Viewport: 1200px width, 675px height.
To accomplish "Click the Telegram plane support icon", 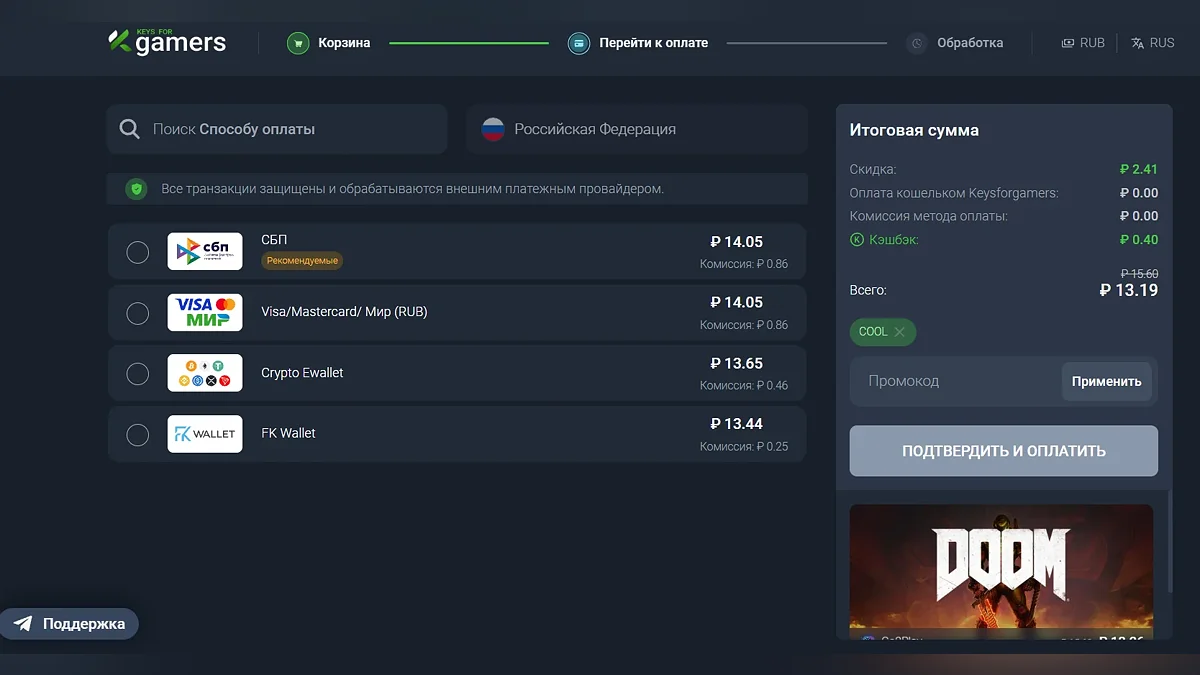I will pyautogui.click(x=23, y=624).
